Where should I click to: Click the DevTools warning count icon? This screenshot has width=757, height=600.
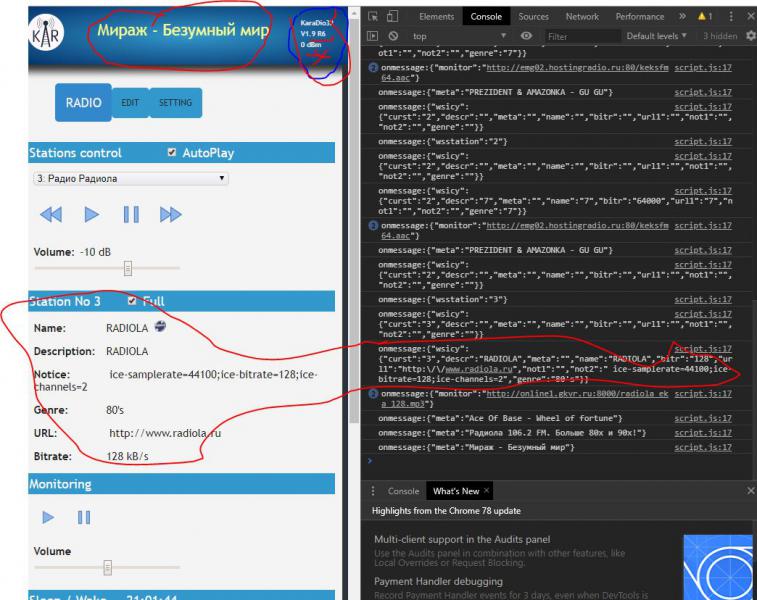click(x=705, y=16)
